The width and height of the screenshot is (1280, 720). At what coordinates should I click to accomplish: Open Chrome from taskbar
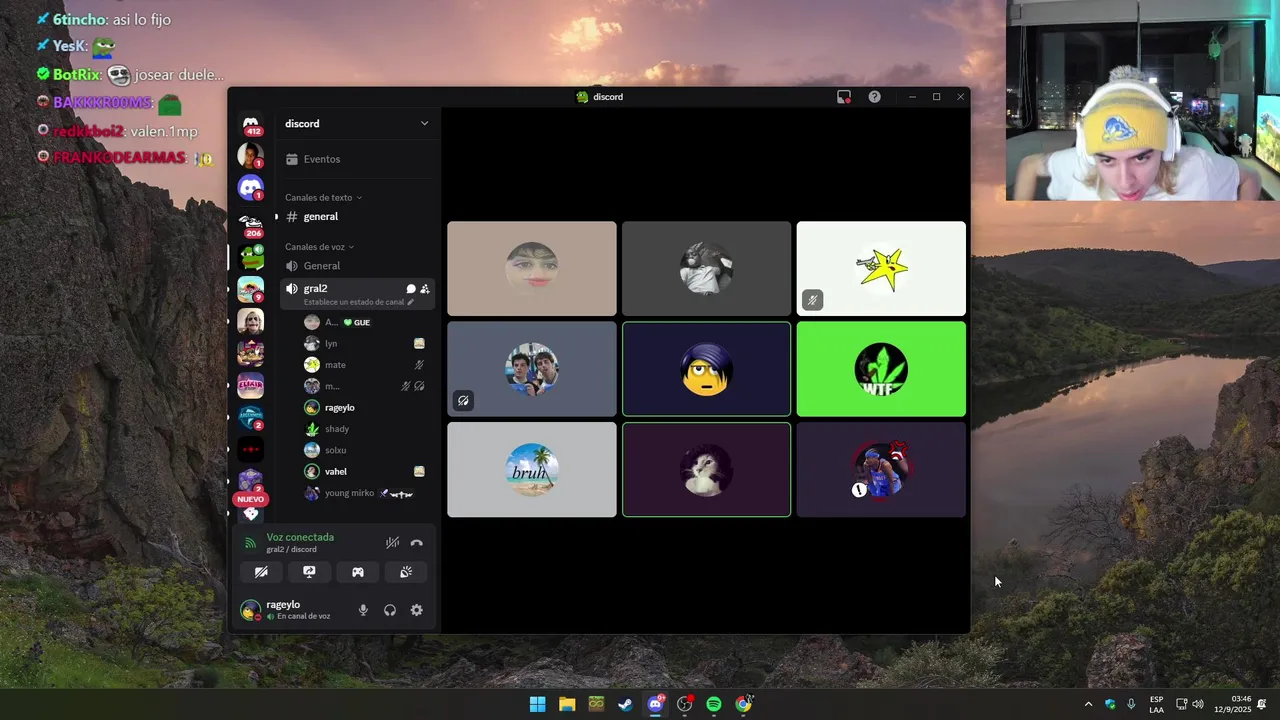[743, 704]
